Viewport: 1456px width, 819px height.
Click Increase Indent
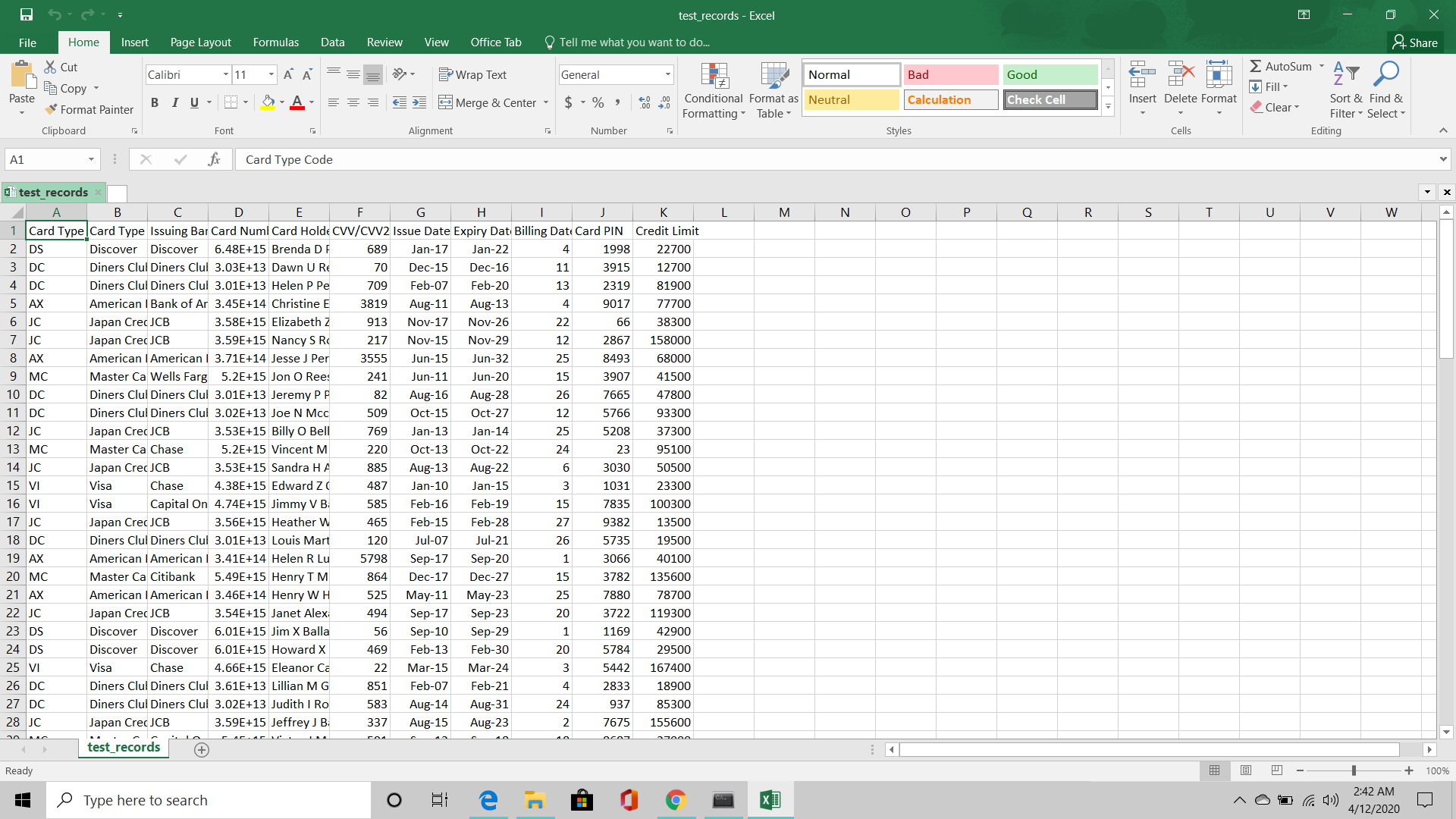pos(420,102)
